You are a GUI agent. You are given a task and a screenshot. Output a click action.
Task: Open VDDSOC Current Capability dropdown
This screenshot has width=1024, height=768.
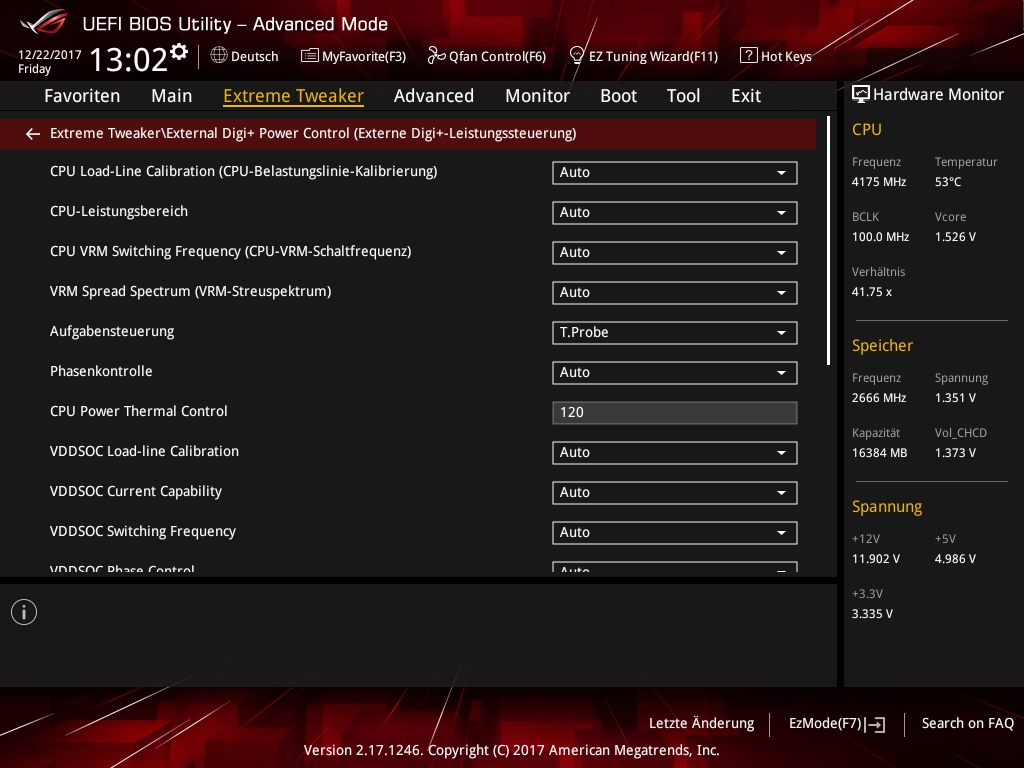[675, 492]
